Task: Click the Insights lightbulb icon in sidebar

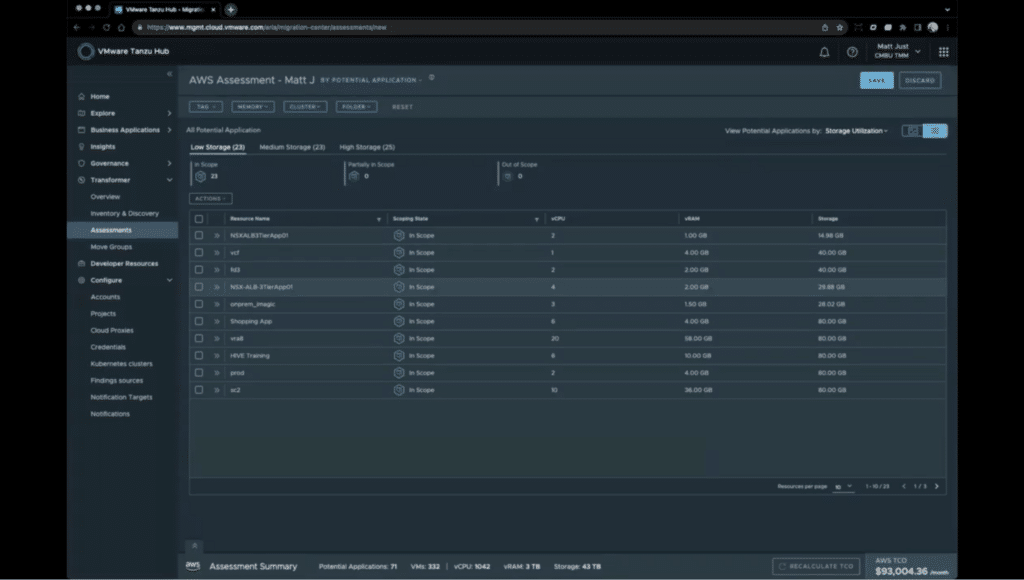Action: [82, 147]
